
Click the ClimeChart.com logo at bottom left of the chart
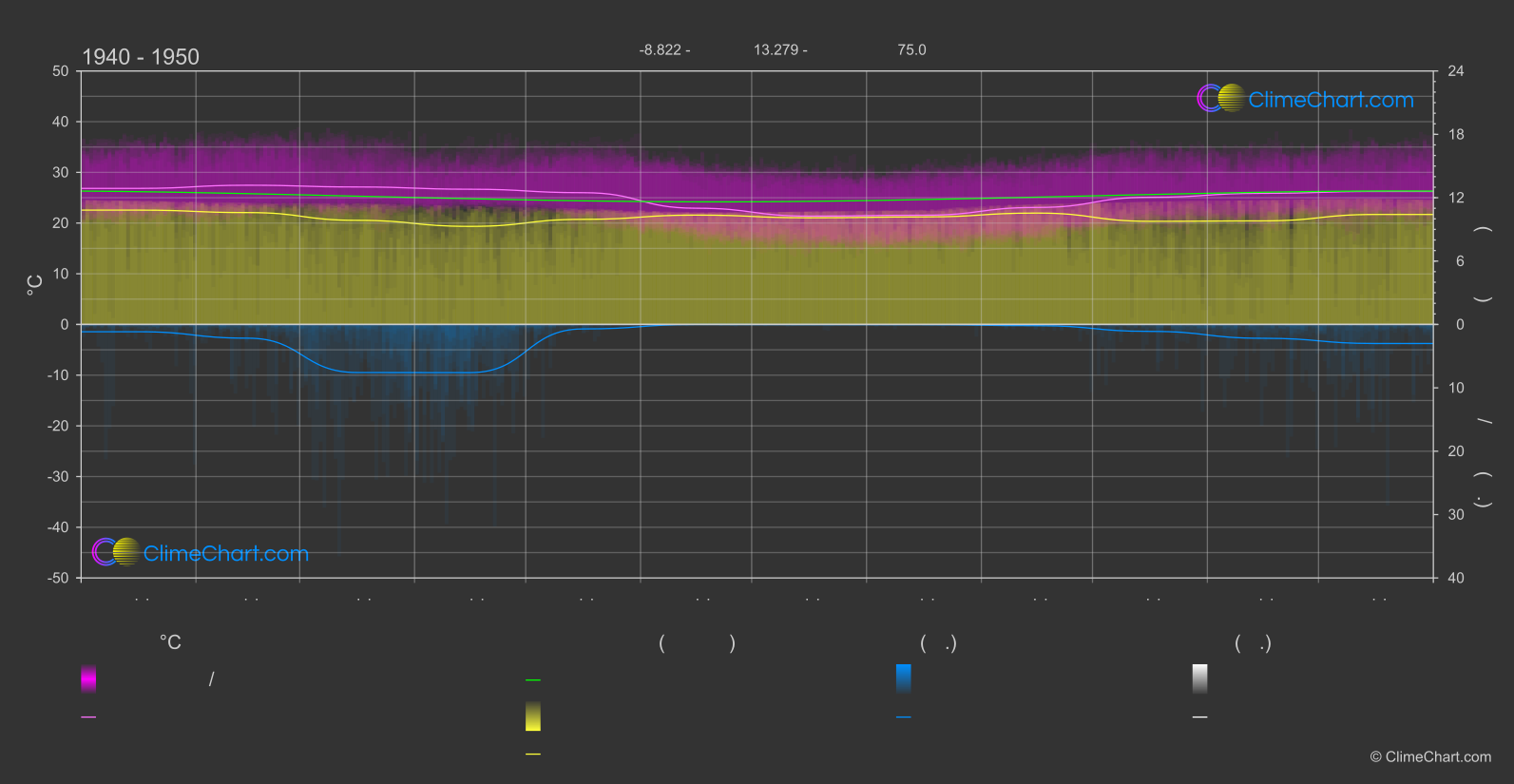coord(201,552)
